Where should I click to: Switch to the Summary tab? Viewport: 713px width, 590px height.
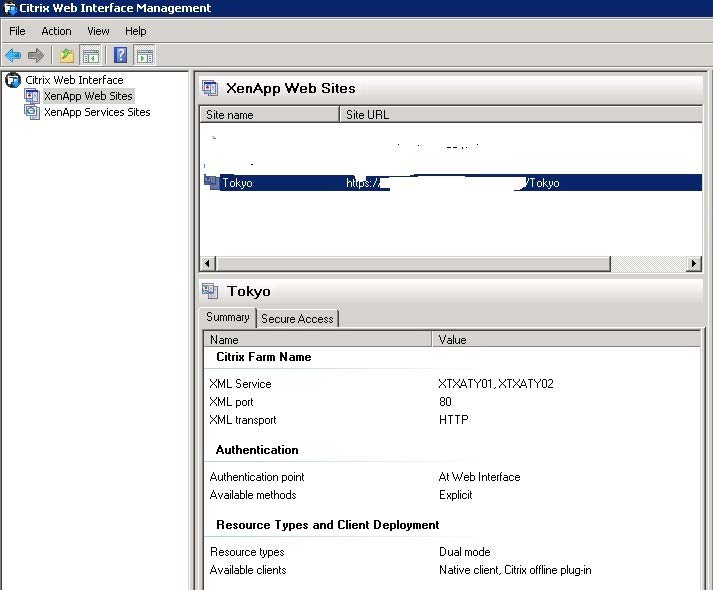227,317
